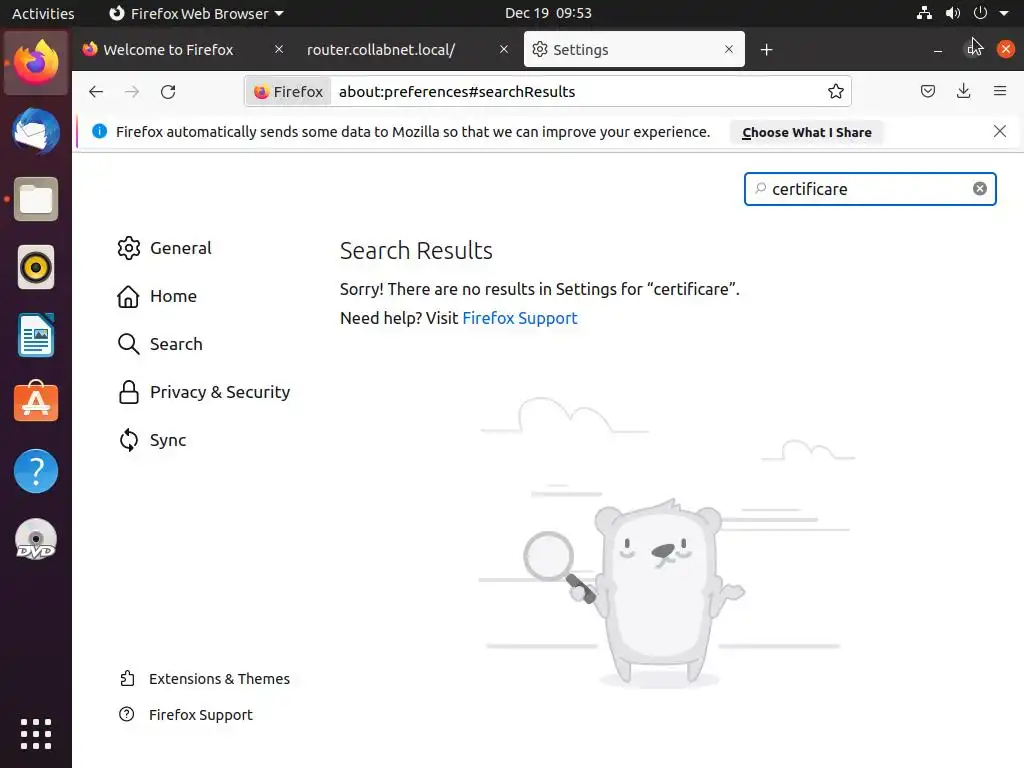The width and height of the screenshot is (1024, 768).
Task: Open Privacy & Security settings
Action: (204, 392)
